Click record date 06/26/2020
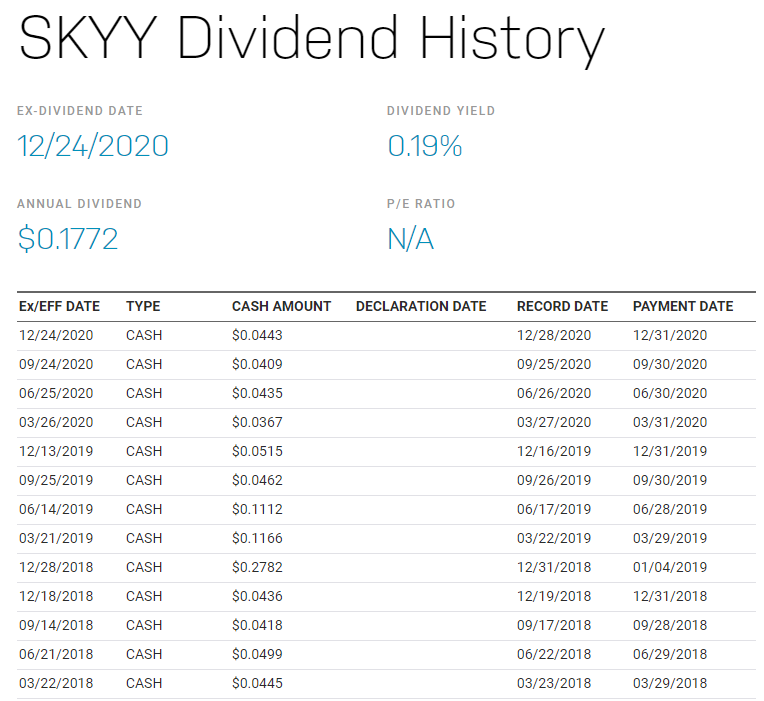The width and height of the screenshot is (764, 701). pos(554,394)
